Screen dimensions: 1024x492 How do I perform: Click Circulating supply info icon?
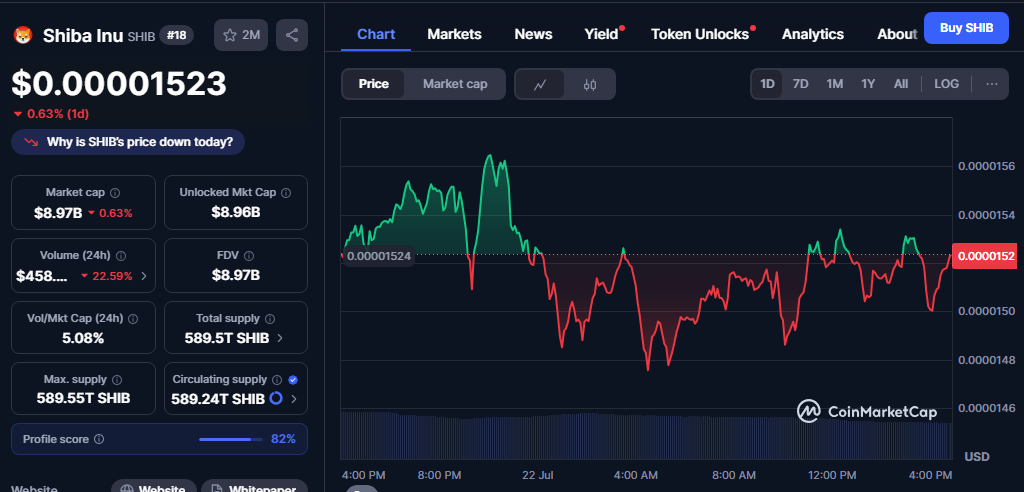[x=277, y=380]
